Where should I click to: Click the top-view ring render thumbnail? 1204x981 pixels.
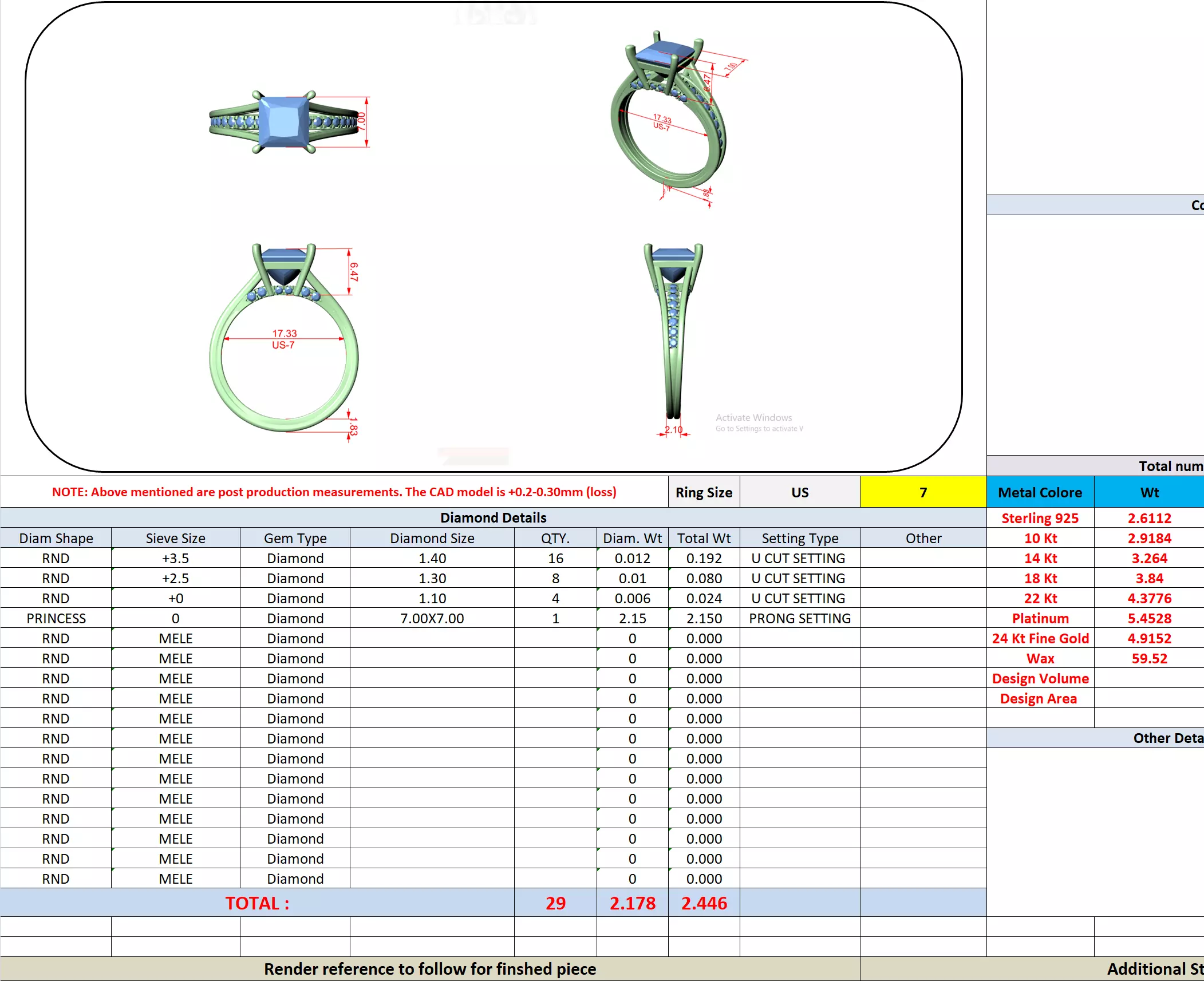click(x=285, y=122)
